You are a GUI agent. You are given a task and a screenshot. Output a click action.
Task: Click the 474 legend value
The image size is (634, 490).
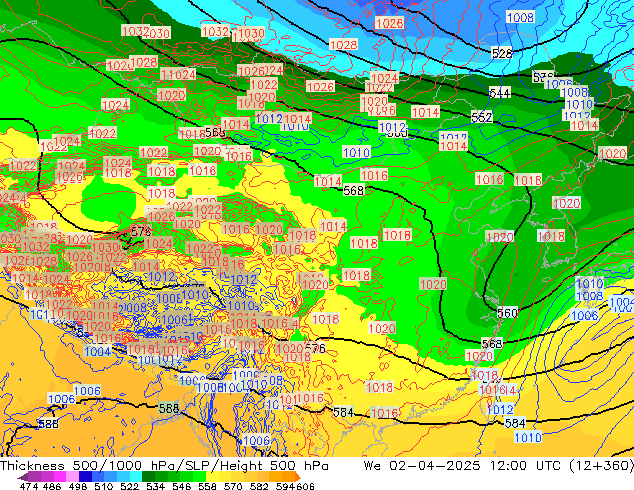click(x=29, y=486)
